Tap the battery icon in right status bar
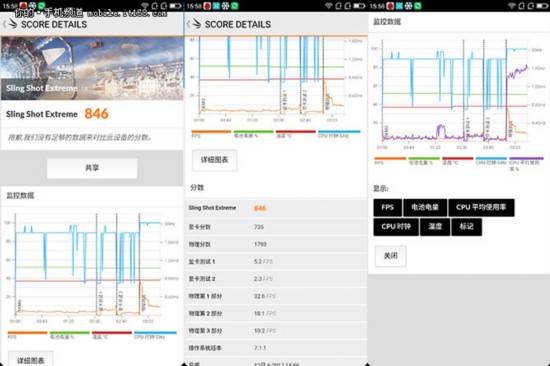This screenshot has height=366, width=550. pos(540,6)
